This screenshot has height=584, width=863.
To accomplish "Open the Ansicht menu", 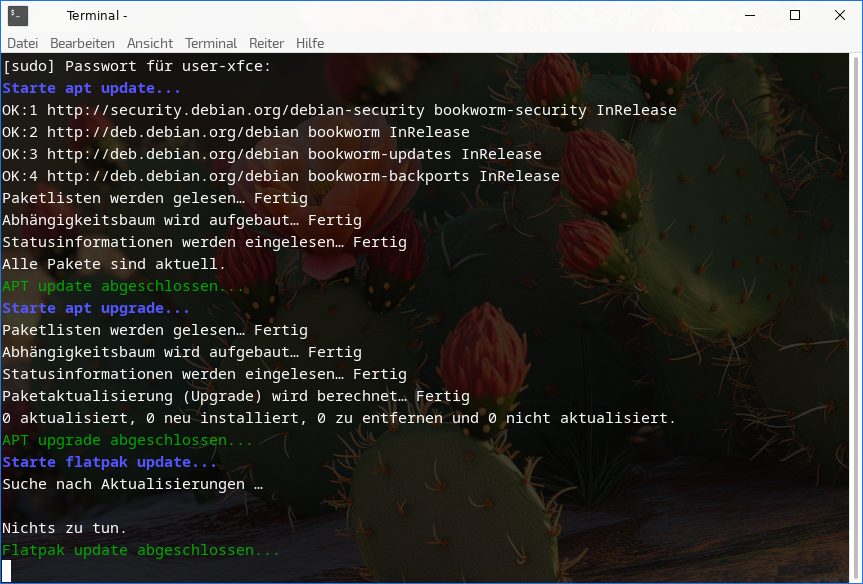I will pyautogui.click(x=149, y=43).
